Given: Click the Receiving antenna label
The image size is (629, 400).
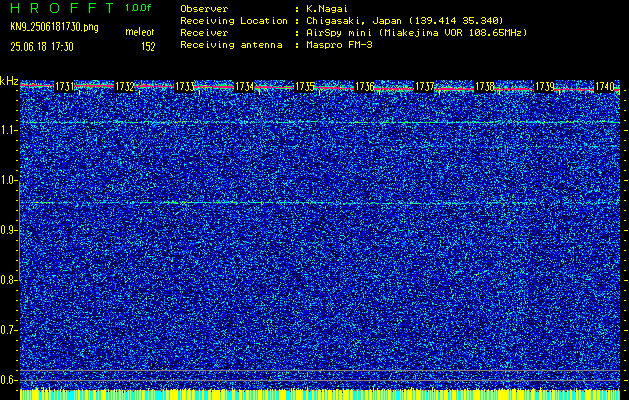Looking at the screenshot, I should 231,45.
